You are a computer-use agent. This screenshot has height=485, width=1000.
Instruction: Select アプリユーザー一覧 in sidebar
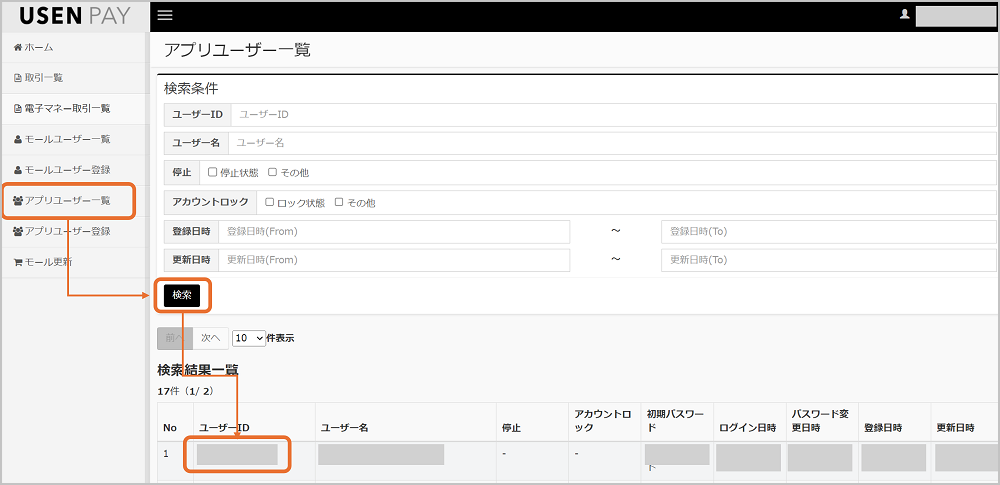pyautogui.click(x=66, y=201)
